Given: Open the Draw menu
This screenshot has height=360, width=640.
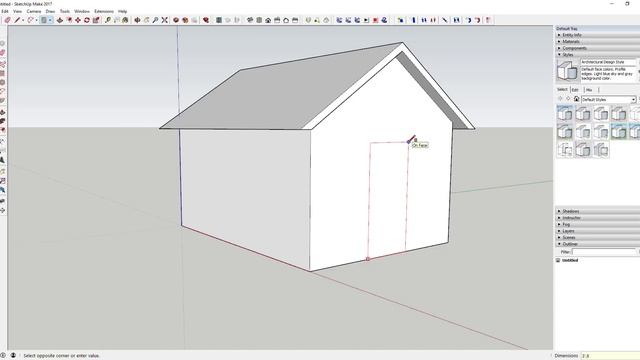Looking at the screenshot, I should pyautogui.click(x=50, y=11).
